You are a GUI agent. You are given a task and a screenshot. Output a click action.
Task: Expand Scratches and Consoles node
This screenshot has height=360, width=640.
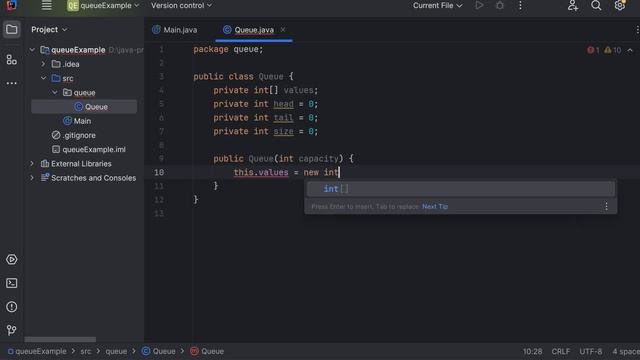pos(32,178)
